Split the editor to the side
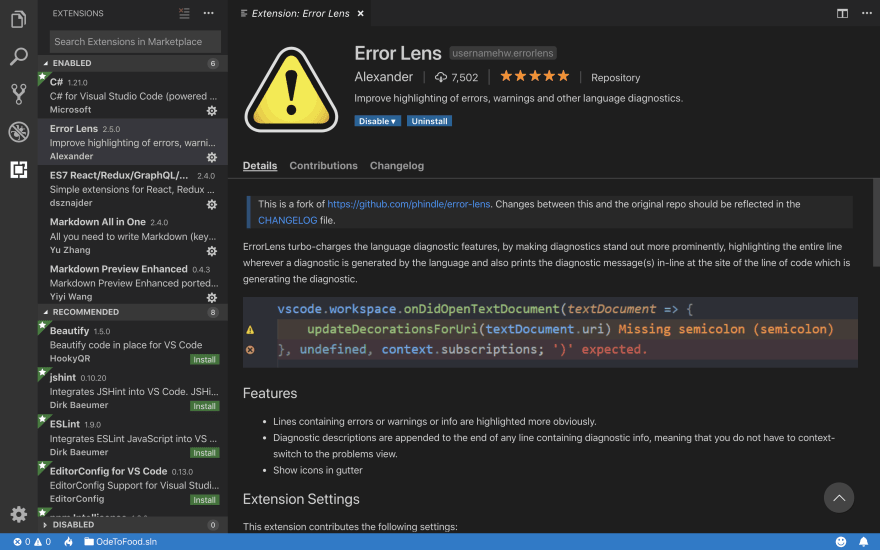 pyautogui.click(x=842, y=13)
